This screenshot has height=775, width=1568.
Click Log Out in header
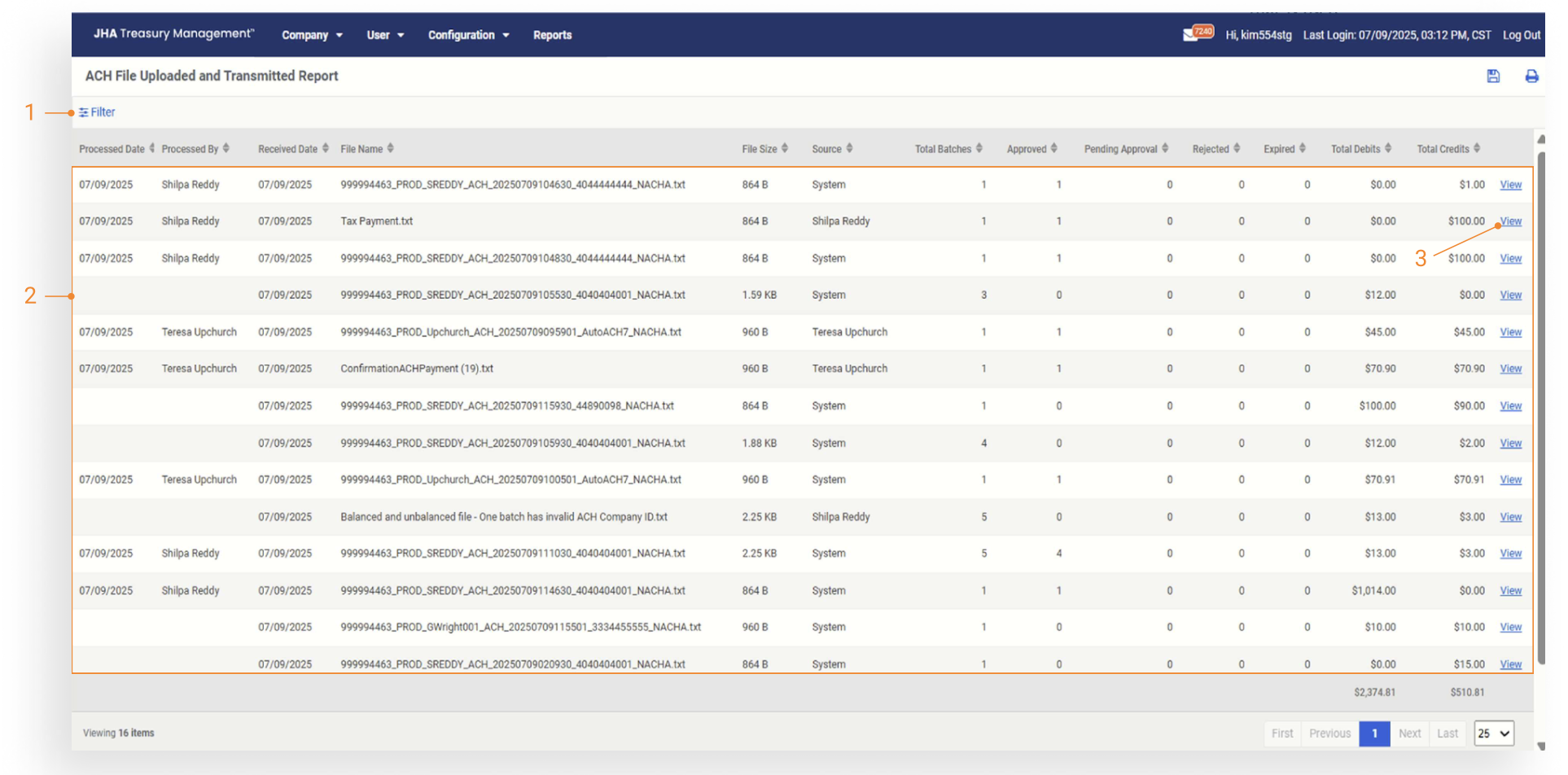(1521, 35)
